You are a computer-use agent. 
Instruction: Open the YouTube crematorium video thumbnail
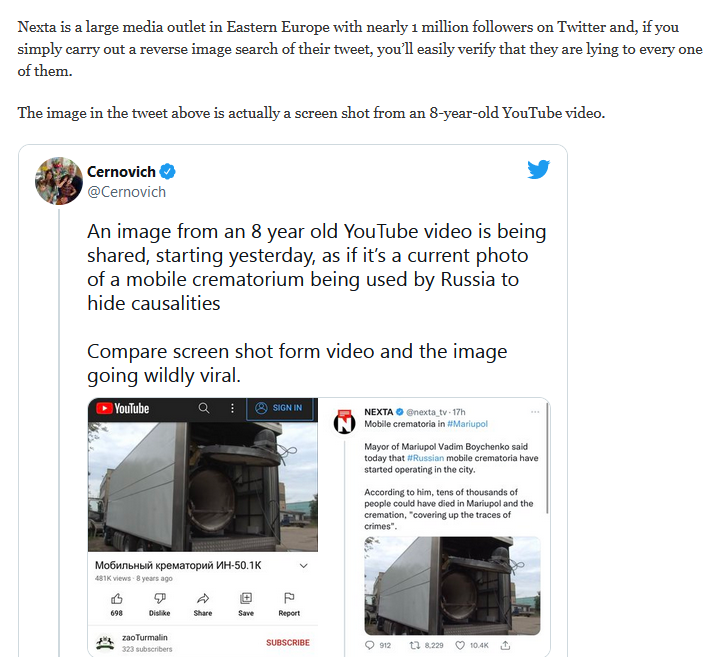point(203,487)
